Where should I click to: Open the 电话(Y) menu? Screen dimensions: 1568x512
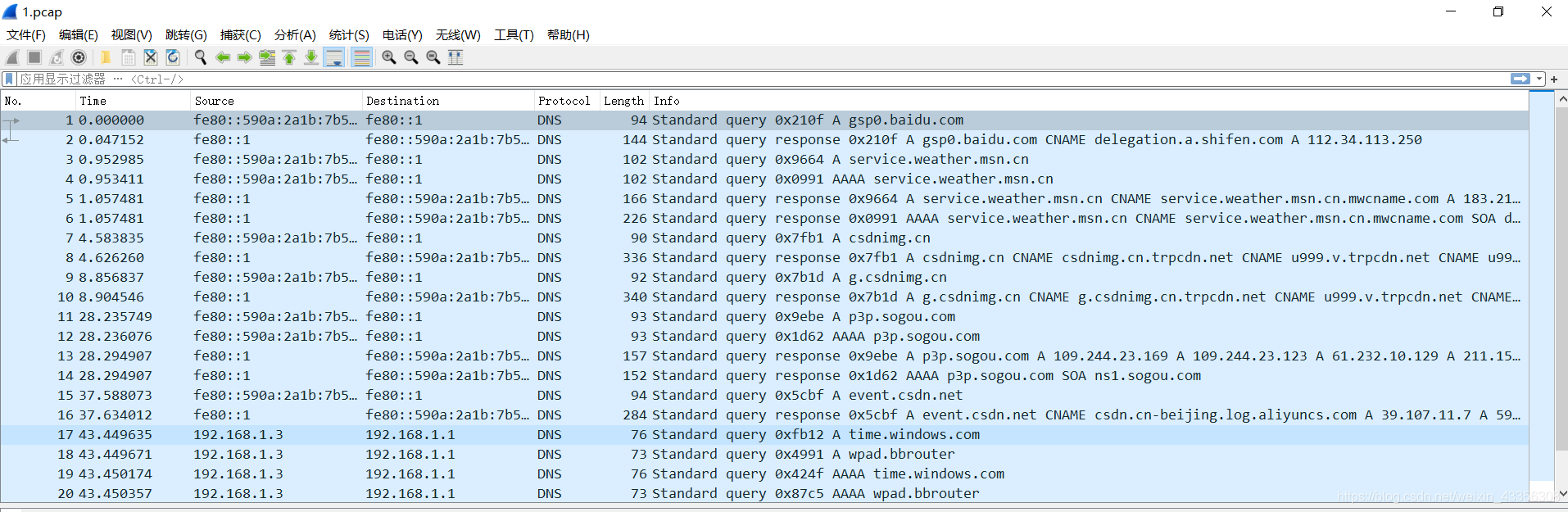coord(402,34)
